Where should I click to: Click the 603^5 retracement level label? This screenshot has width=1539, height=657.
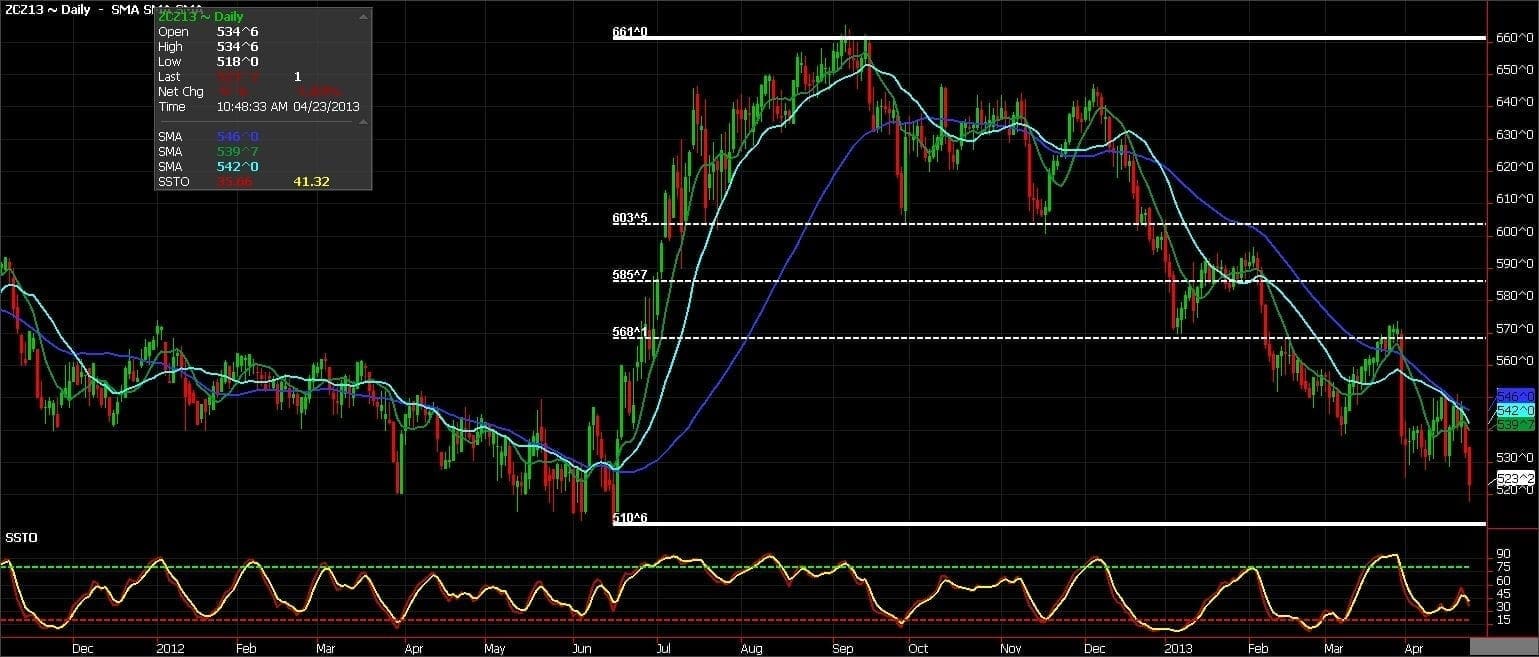point(630,217)
